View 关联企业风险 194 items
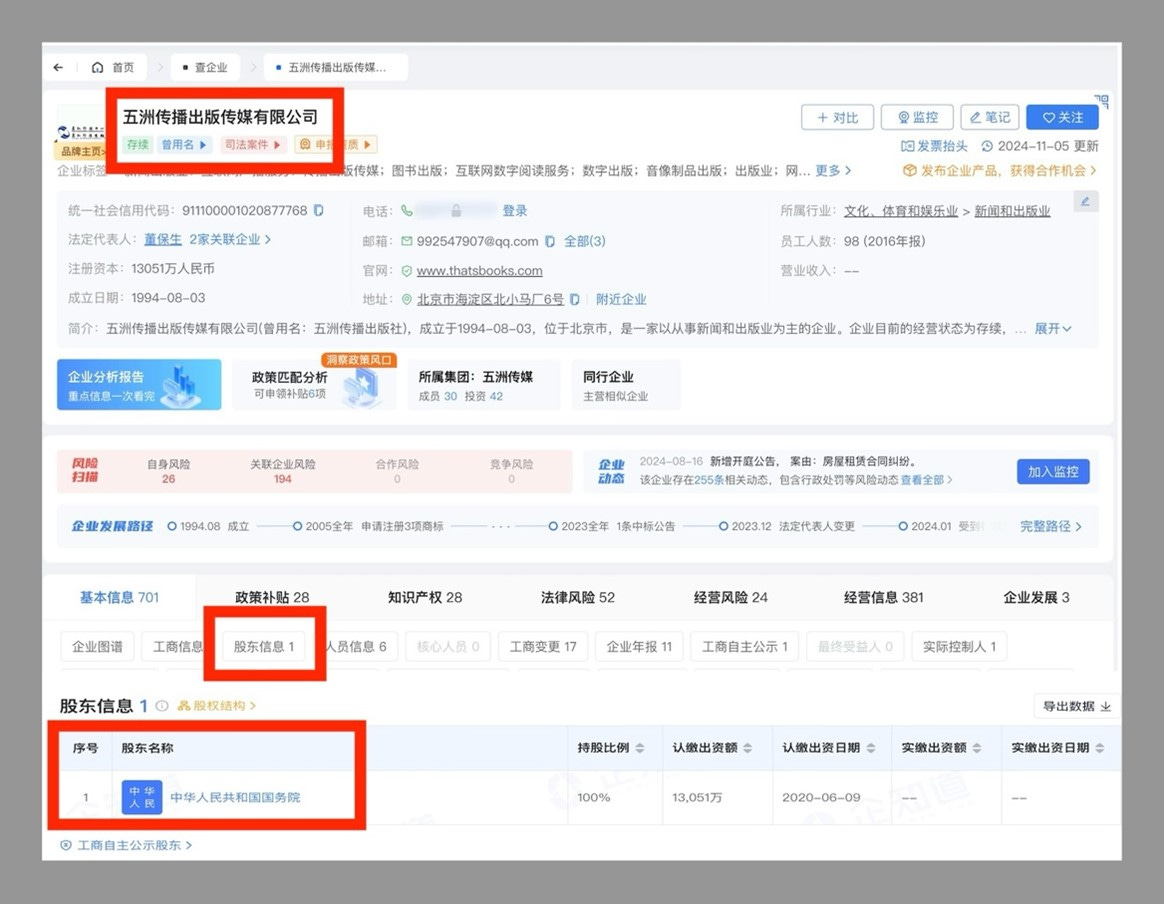This screenshot has height=904, width=1164. pyautogui.click(x=282, y=471)
